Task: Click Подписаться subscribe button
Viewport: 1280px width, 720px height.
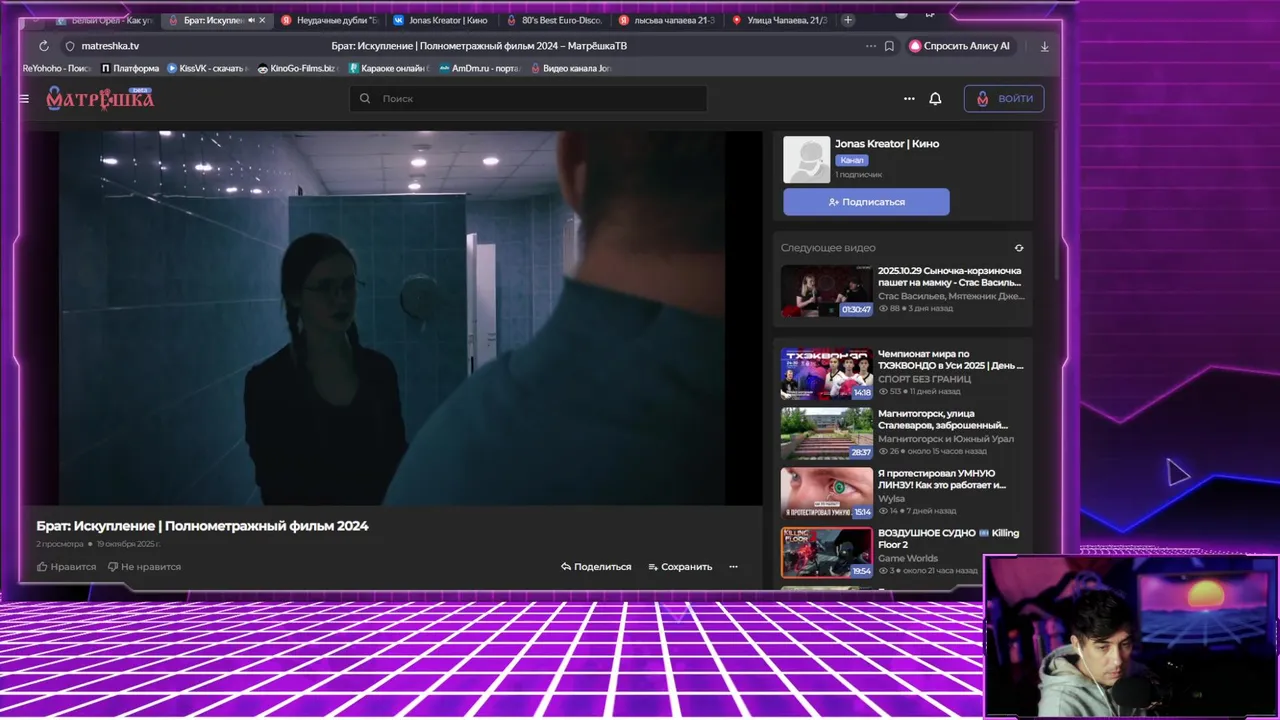Action: [x=866, y=202]
